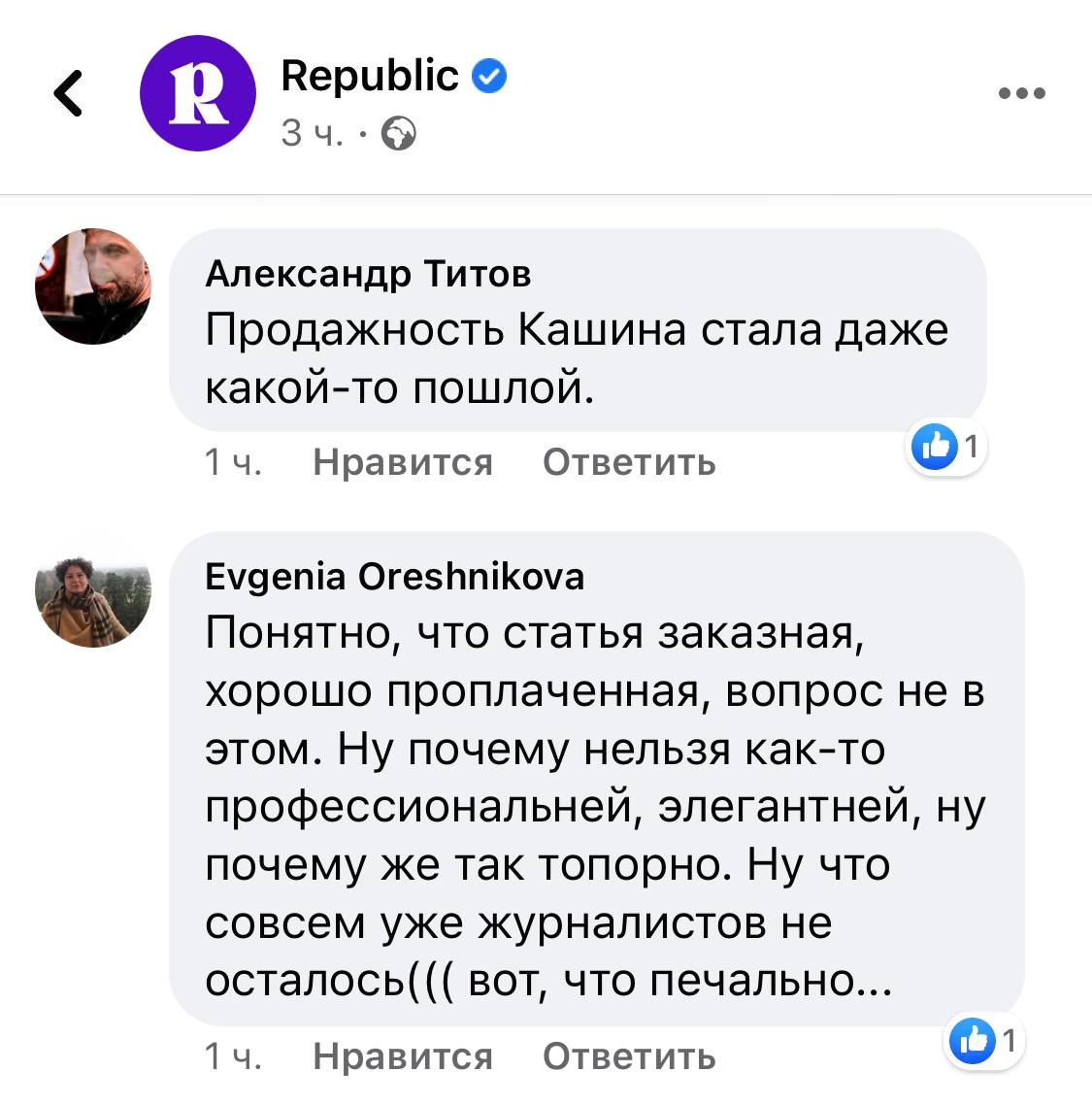Tap the 1 ч. timestamp under Титов's comment
This screenshot has width=1092, height=1105.
[233, 462]
